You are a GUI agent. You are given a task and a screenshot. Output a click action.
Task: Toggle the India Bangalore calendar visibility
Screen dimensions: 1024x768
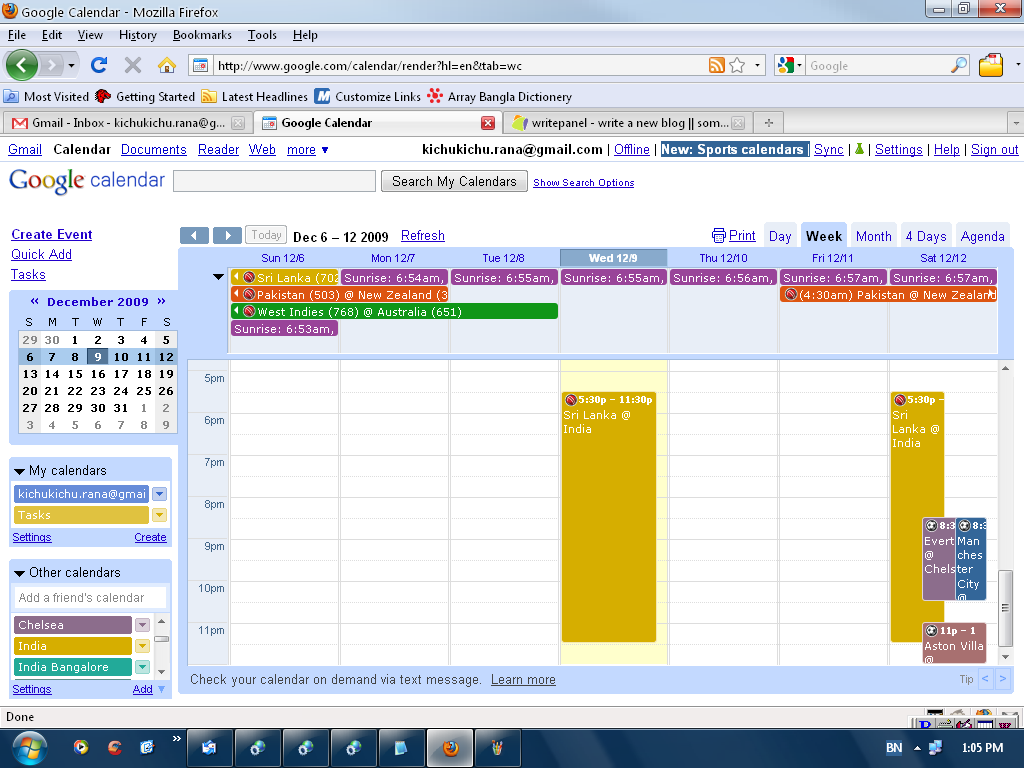[x=72, y=667]
